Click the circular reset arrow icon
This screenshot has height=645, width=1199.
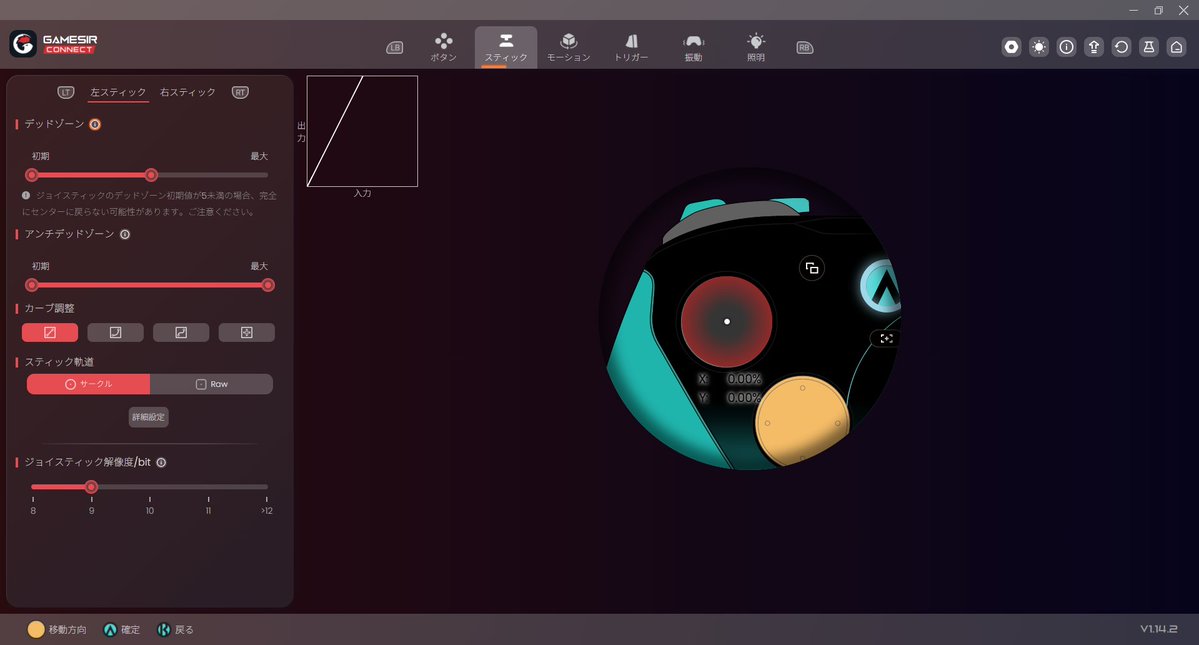tap(1121, 47)
